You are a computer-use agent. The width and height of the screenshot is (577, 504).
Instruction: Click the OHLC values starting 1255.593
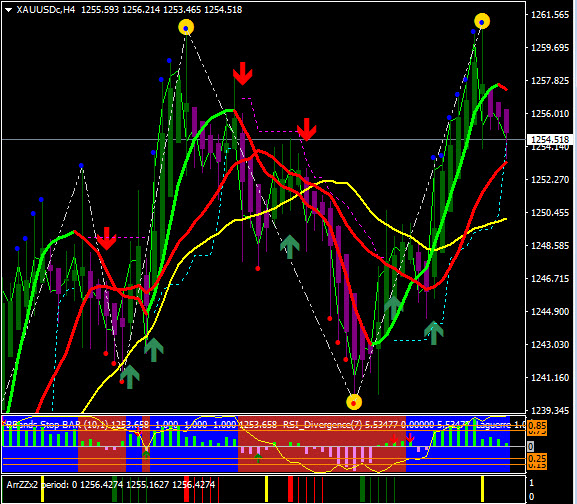pyautogui.click(x=162, y=10)
